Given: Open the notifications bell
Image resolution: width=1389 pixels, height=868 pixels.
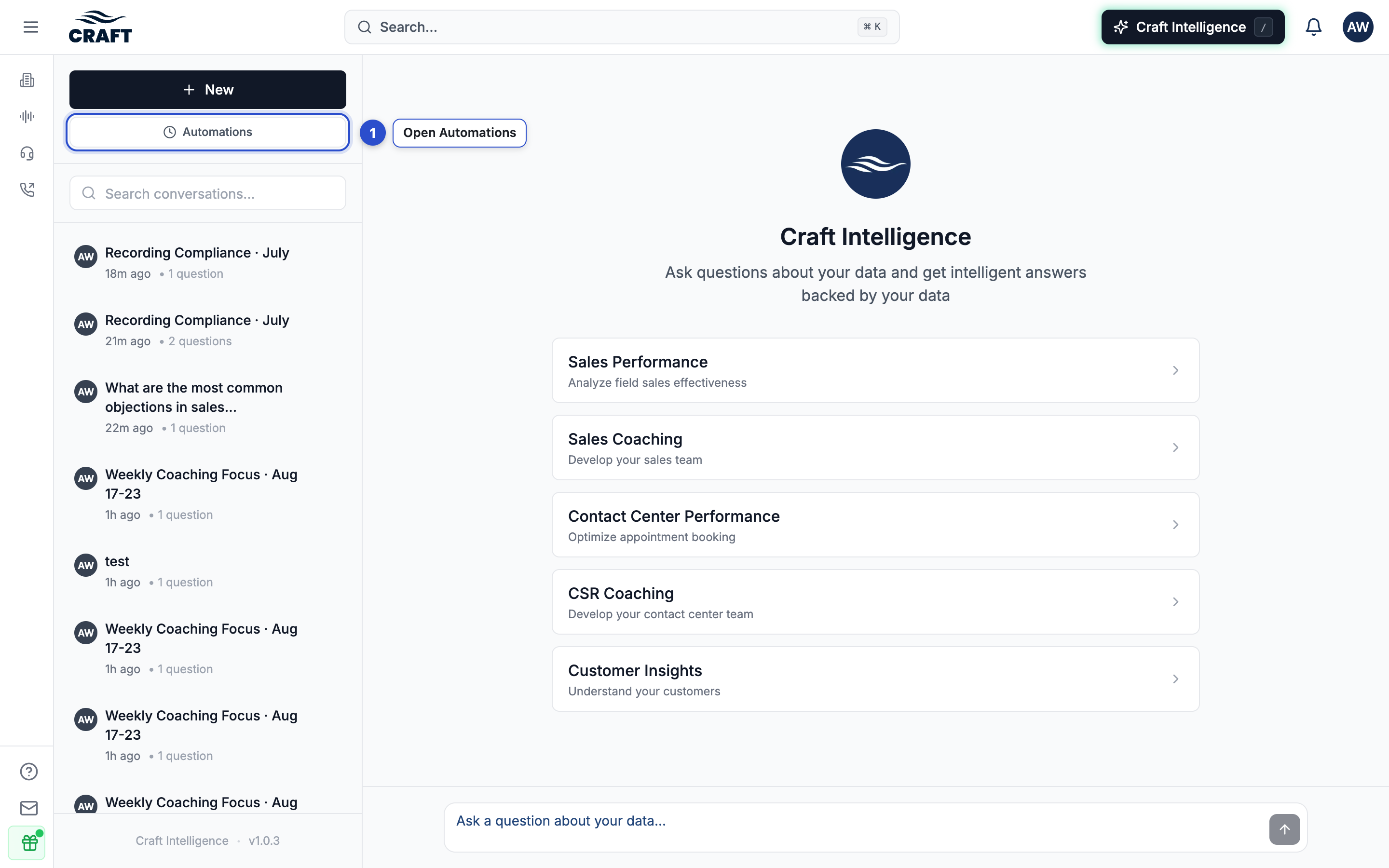Looking at the screenshot, I should (x=1313, y=27).
